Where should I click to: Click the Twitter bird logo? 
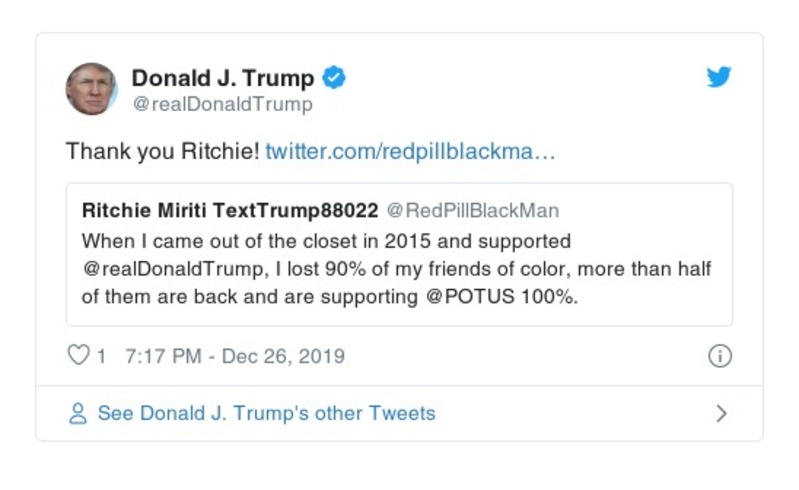(719, 78)
